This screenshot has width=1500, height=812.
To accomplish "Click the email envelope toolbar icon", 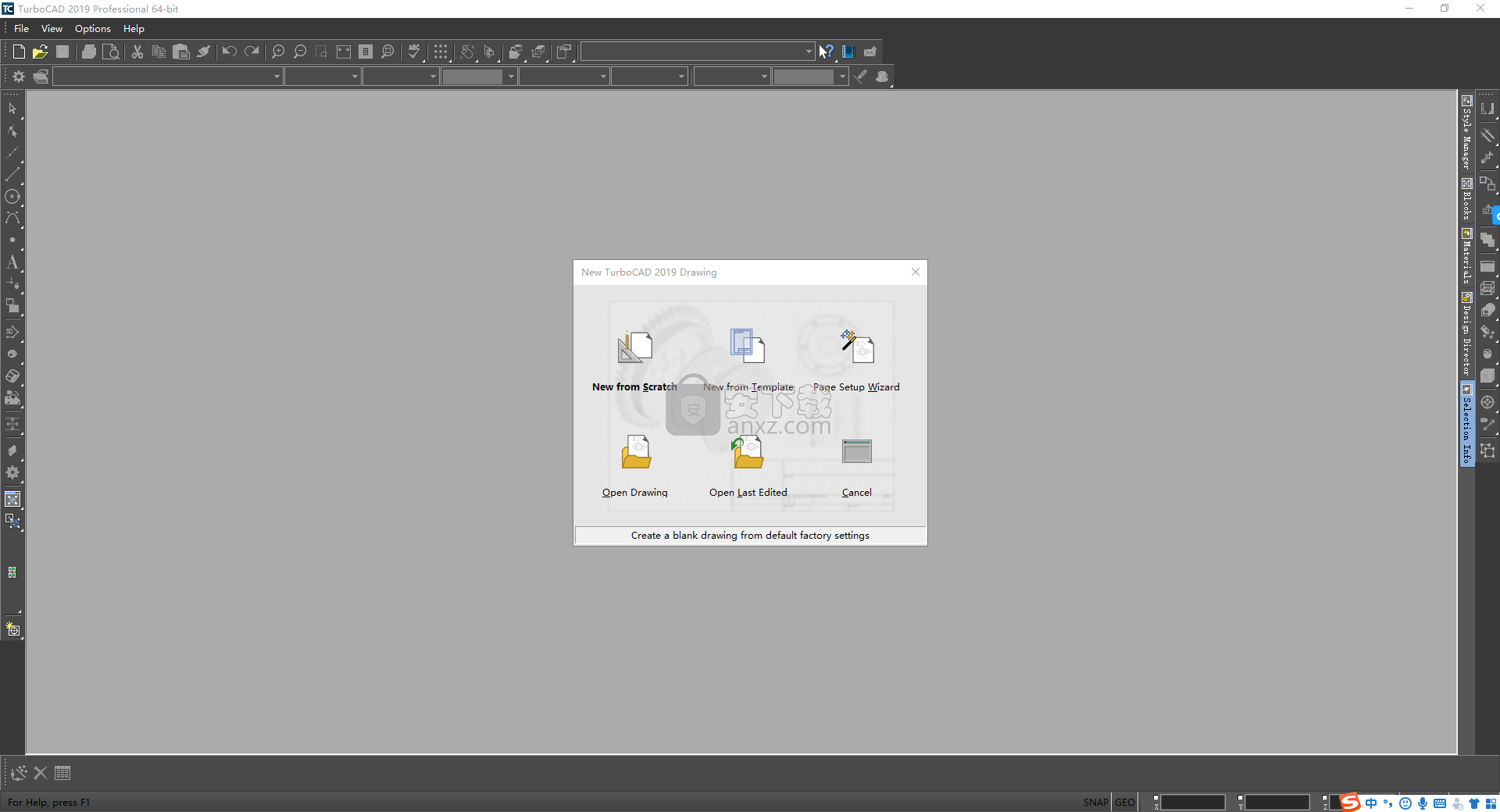I will (870, 52).
